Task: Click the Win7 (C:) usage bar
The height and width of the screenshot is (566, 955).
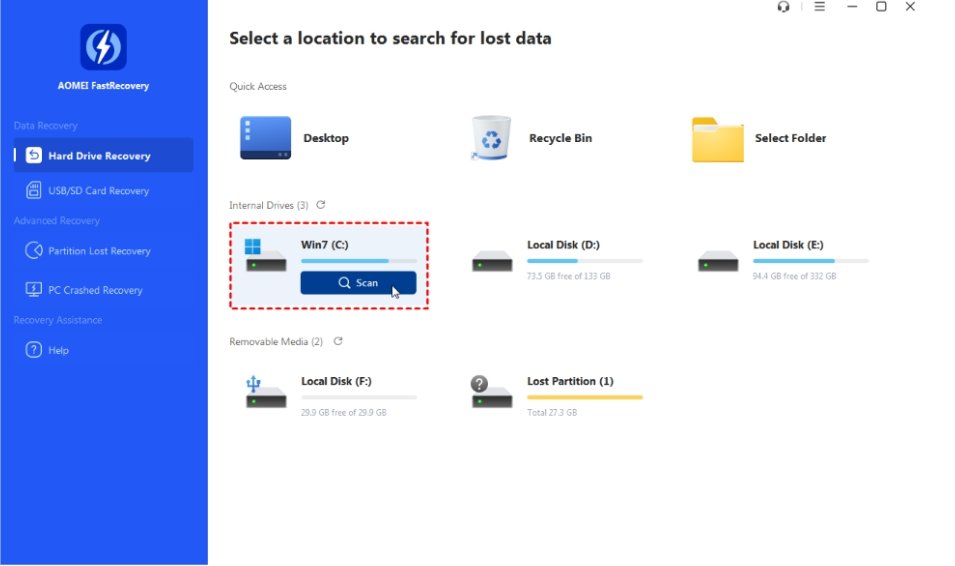Action: click(x=358, y=261)
